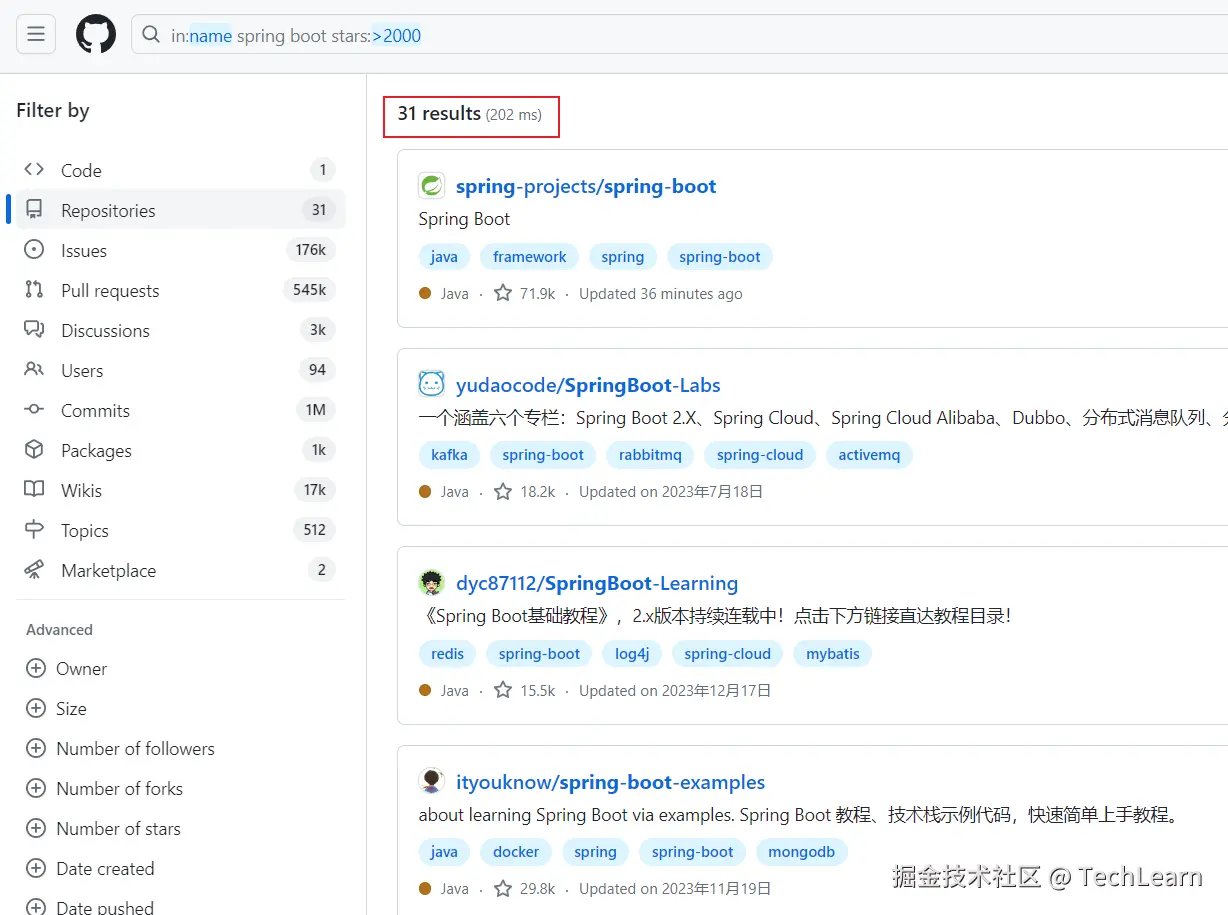Viewport: 1228px width, 915px height.
Task: Click the 18.2k star count
Action: 525,491
